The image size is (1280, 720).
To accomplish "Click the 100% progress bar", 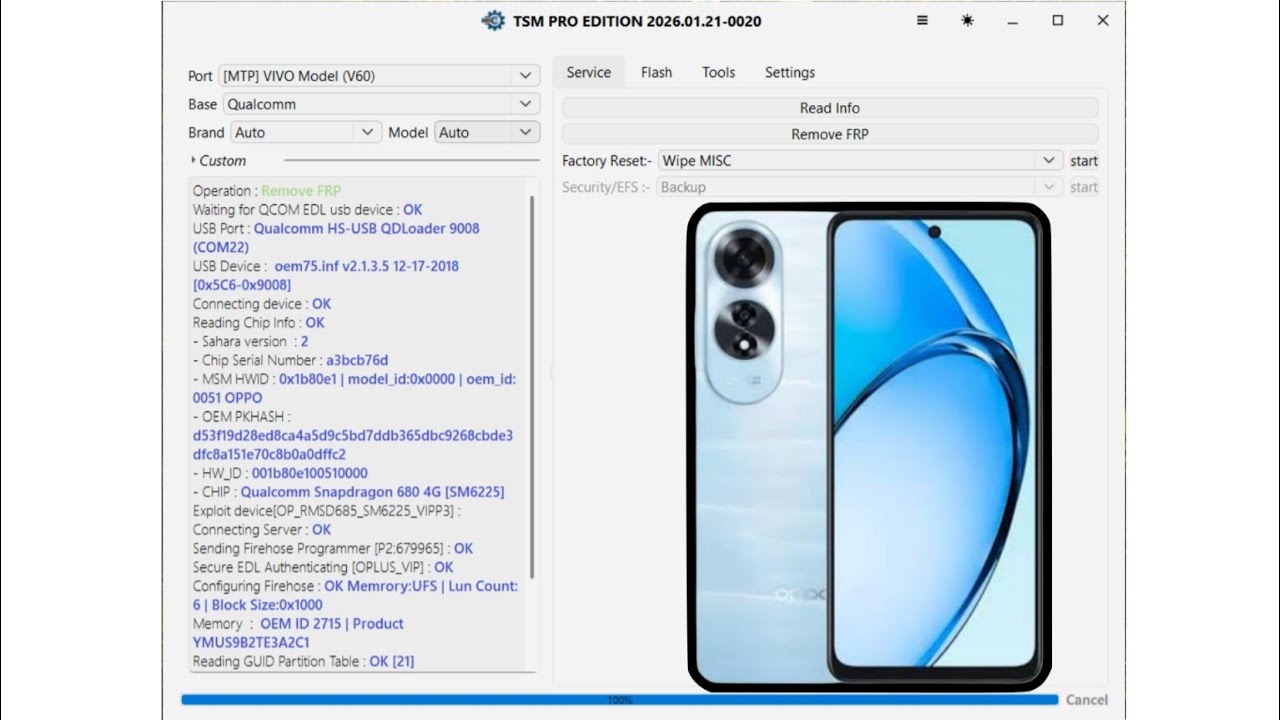I will point(619,700).
